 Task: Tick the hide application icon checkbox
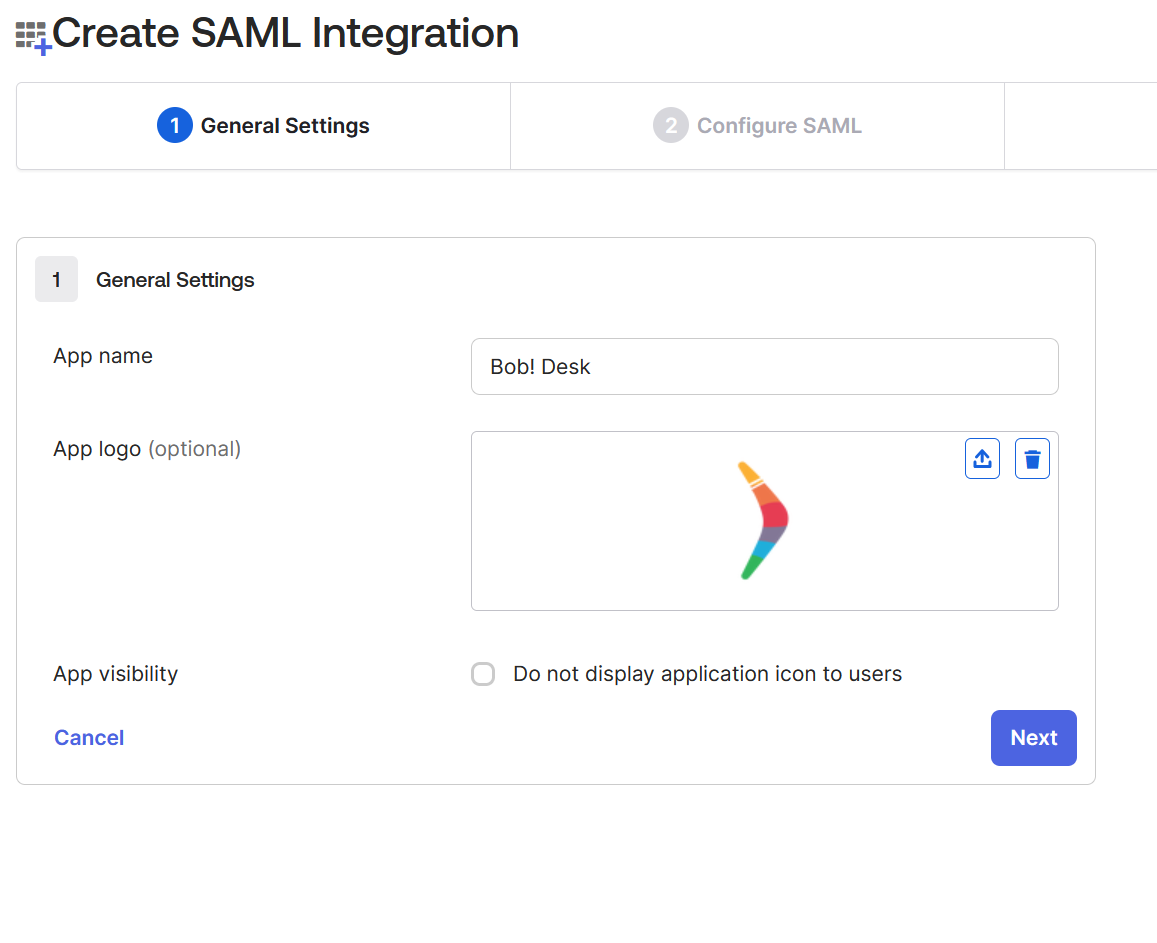tap(483, 674)
